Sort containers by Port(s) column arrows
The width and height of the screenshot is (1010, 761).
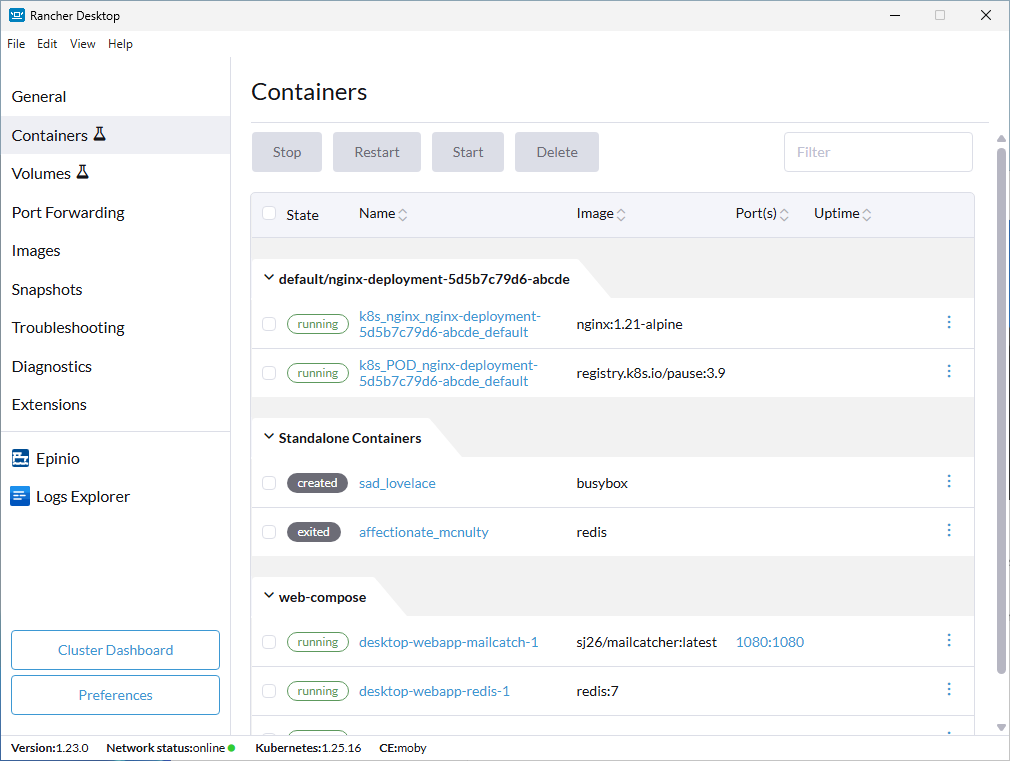pyautogui.click(x=784, y=215)
